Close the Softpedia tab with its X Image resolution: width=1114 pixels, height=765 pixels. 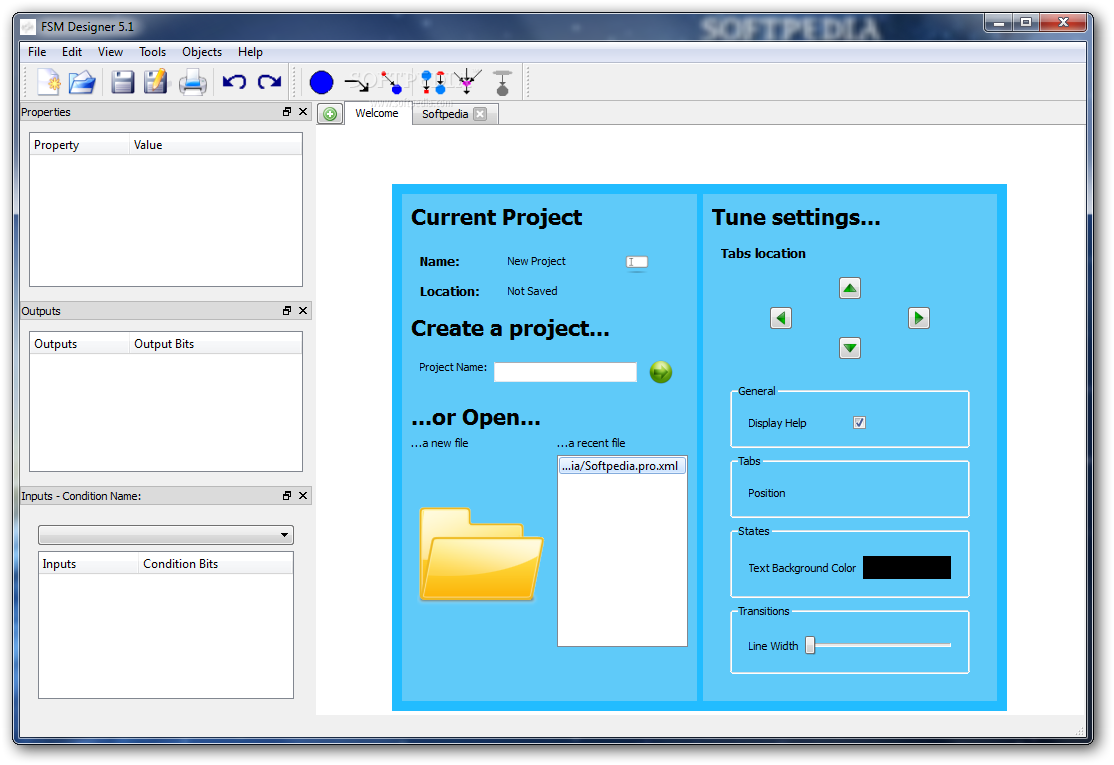480,114
